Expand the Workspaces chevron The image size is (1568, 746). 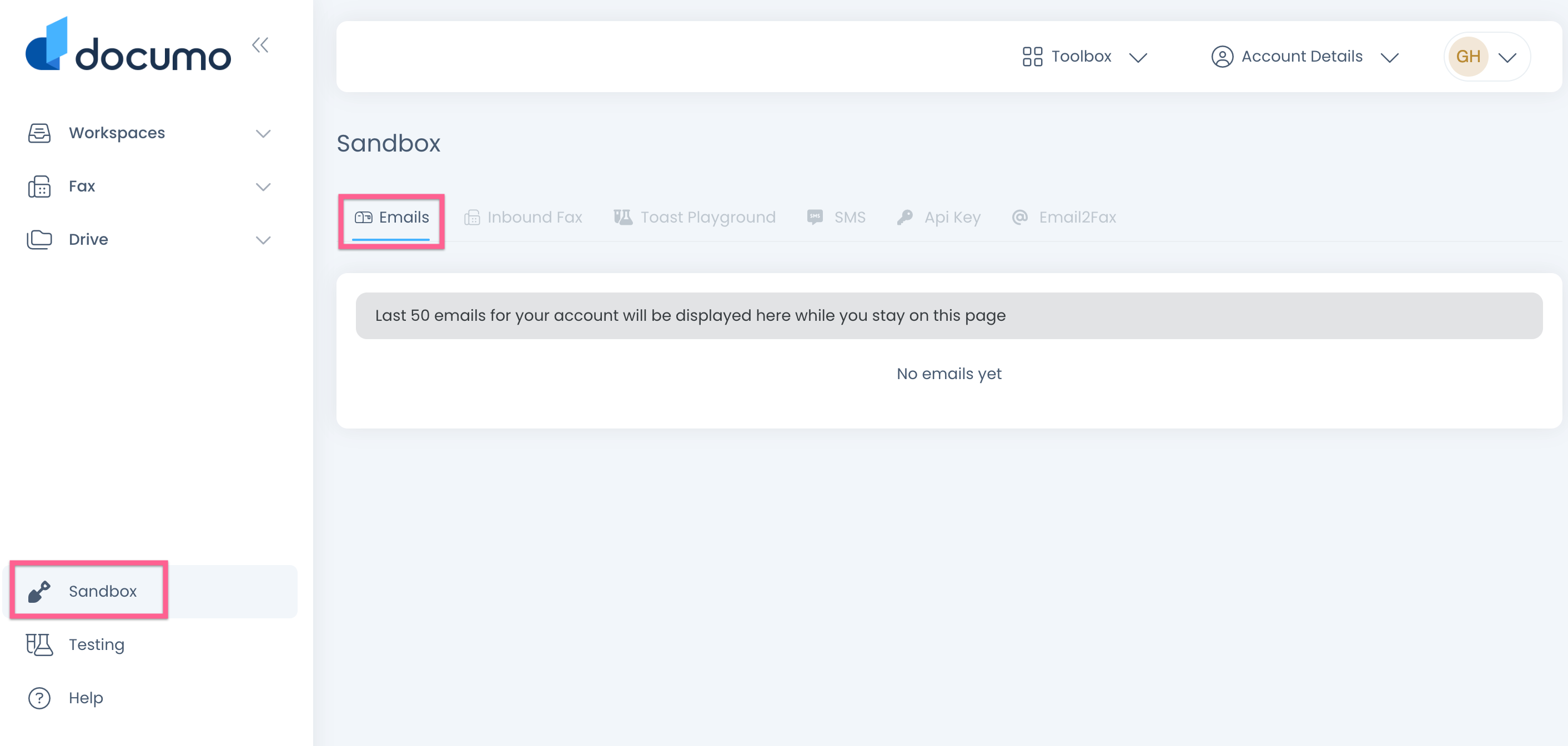click(263, 133)
